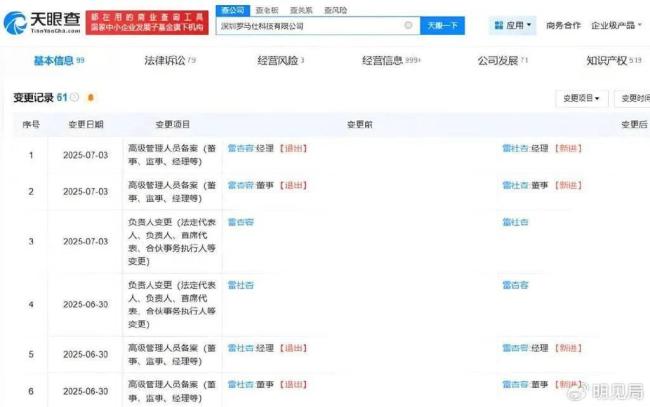Expand the 企业级产品 menu
This screenshot has height=407, width=650.
(x=616, y=25)
